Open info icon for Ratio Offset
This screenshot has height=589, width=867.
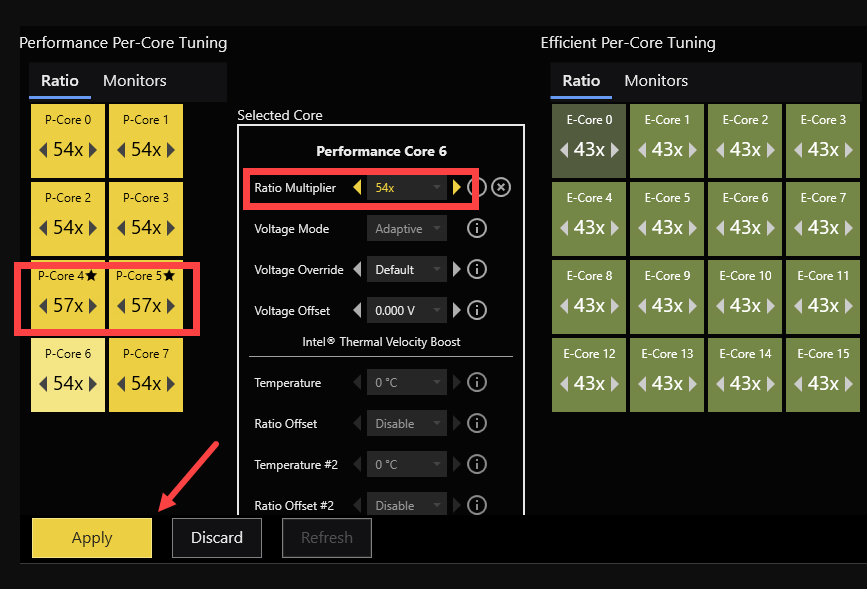coord(477,423)
